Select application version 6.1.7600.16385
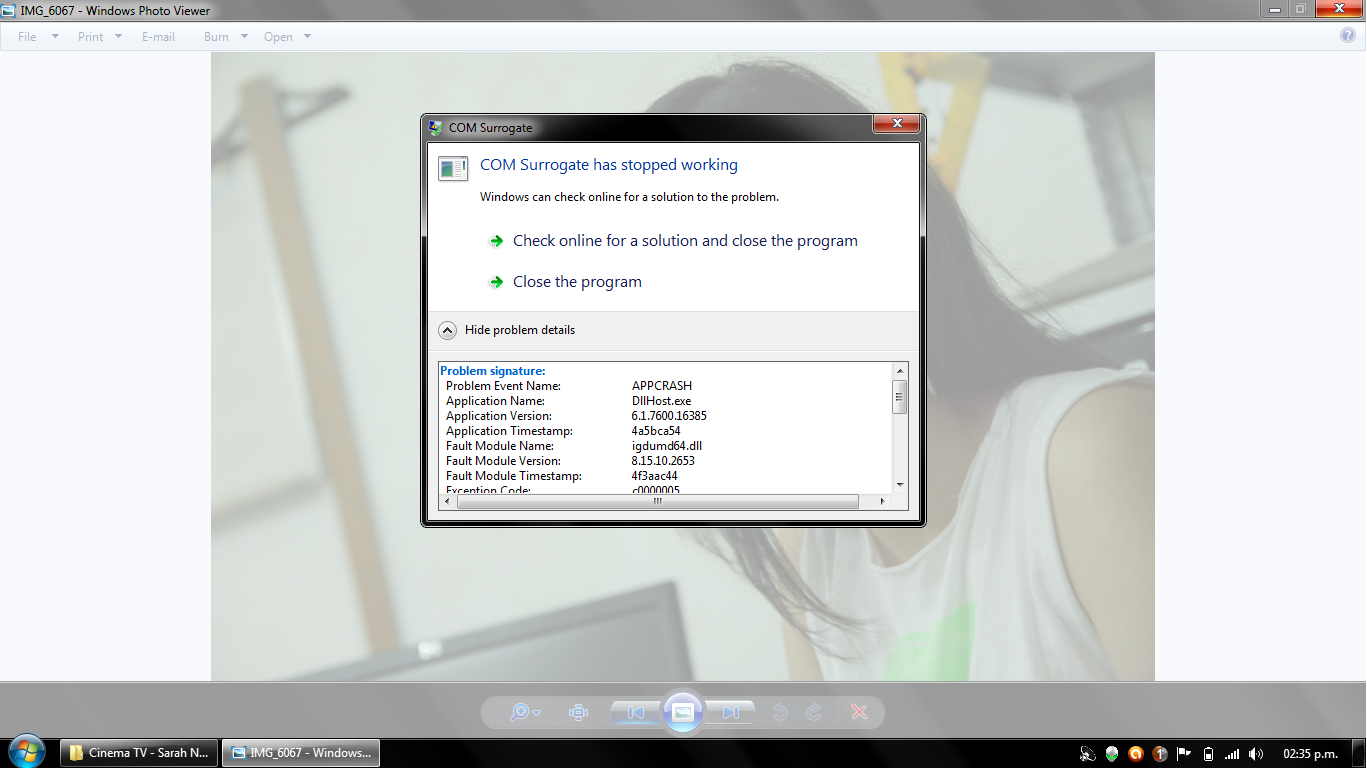The width and height of the screenshot is (1367, 768). (x=669, y=416)
